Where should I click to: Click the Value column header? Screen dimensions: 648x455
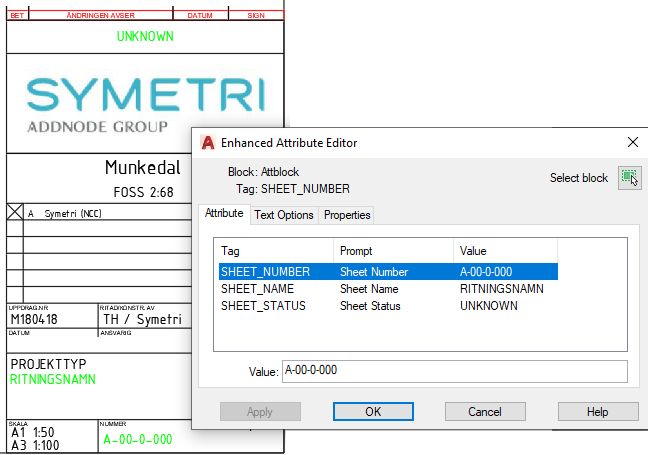(505, 251)
